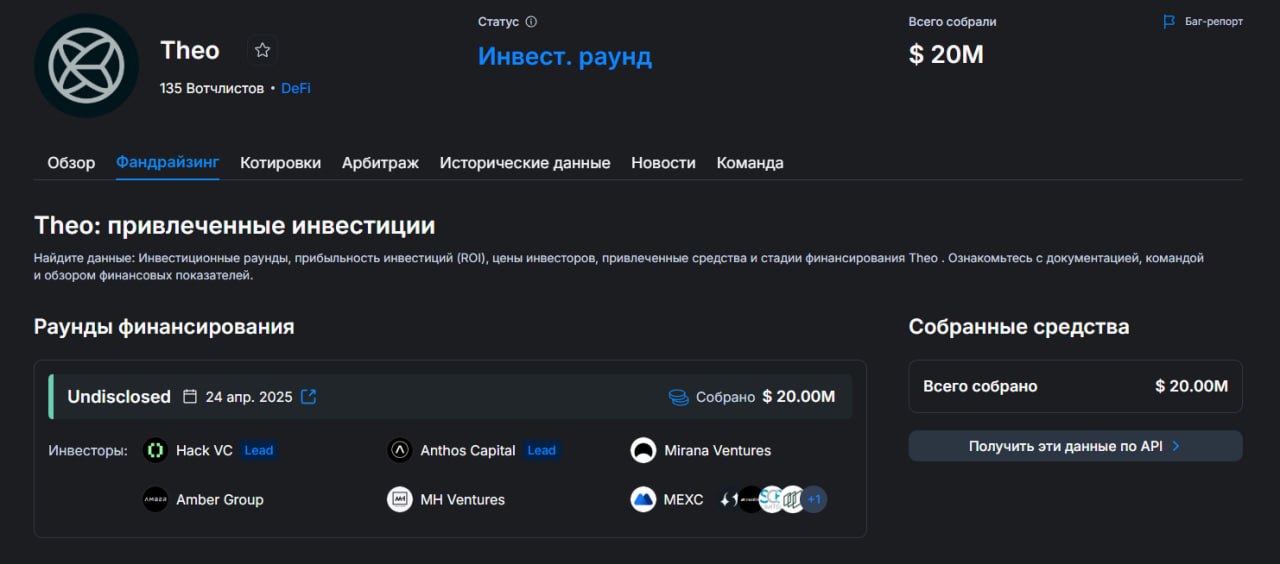Click the Mirana Ventures logo icon
1280x564 pixels.
click(643, 450)
